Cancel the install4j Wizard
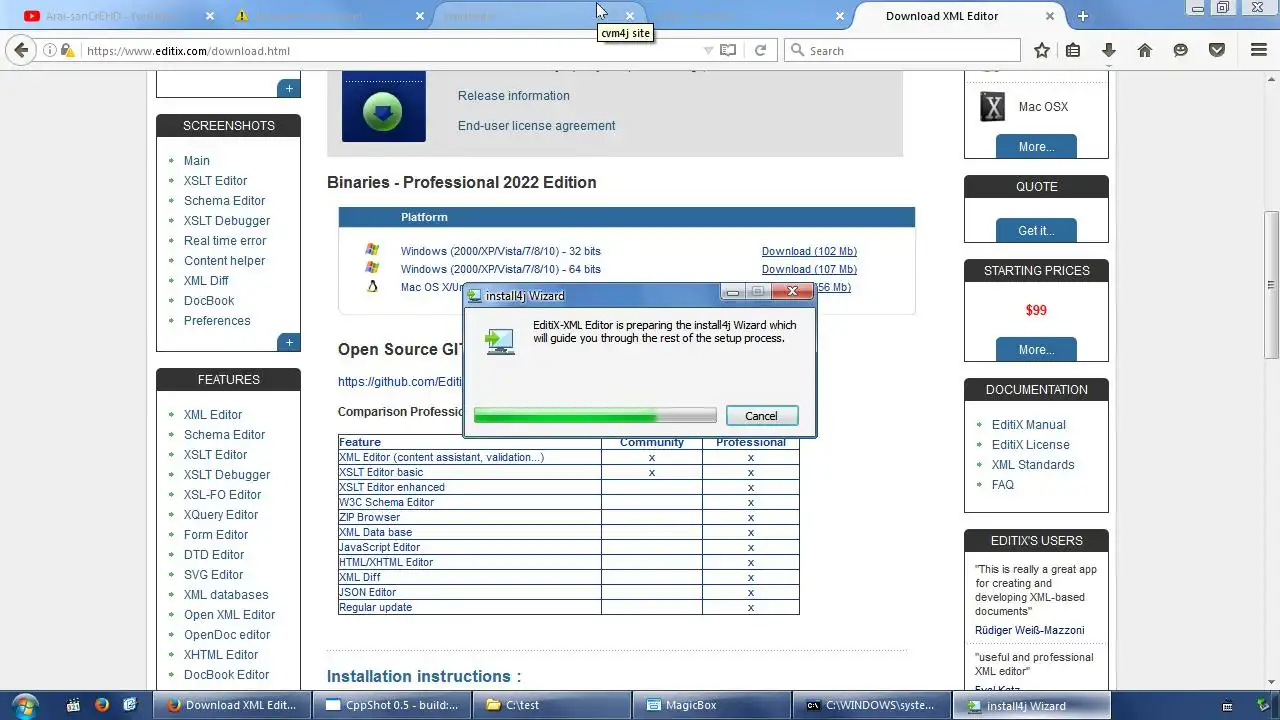The height and width of the screenshot is (720, 1280). 761,416
